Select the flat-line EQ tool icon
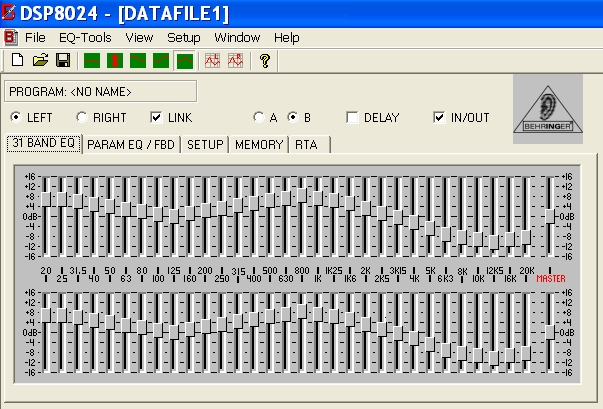The height and width of the screenshot is (409, 603). (92, 60)
